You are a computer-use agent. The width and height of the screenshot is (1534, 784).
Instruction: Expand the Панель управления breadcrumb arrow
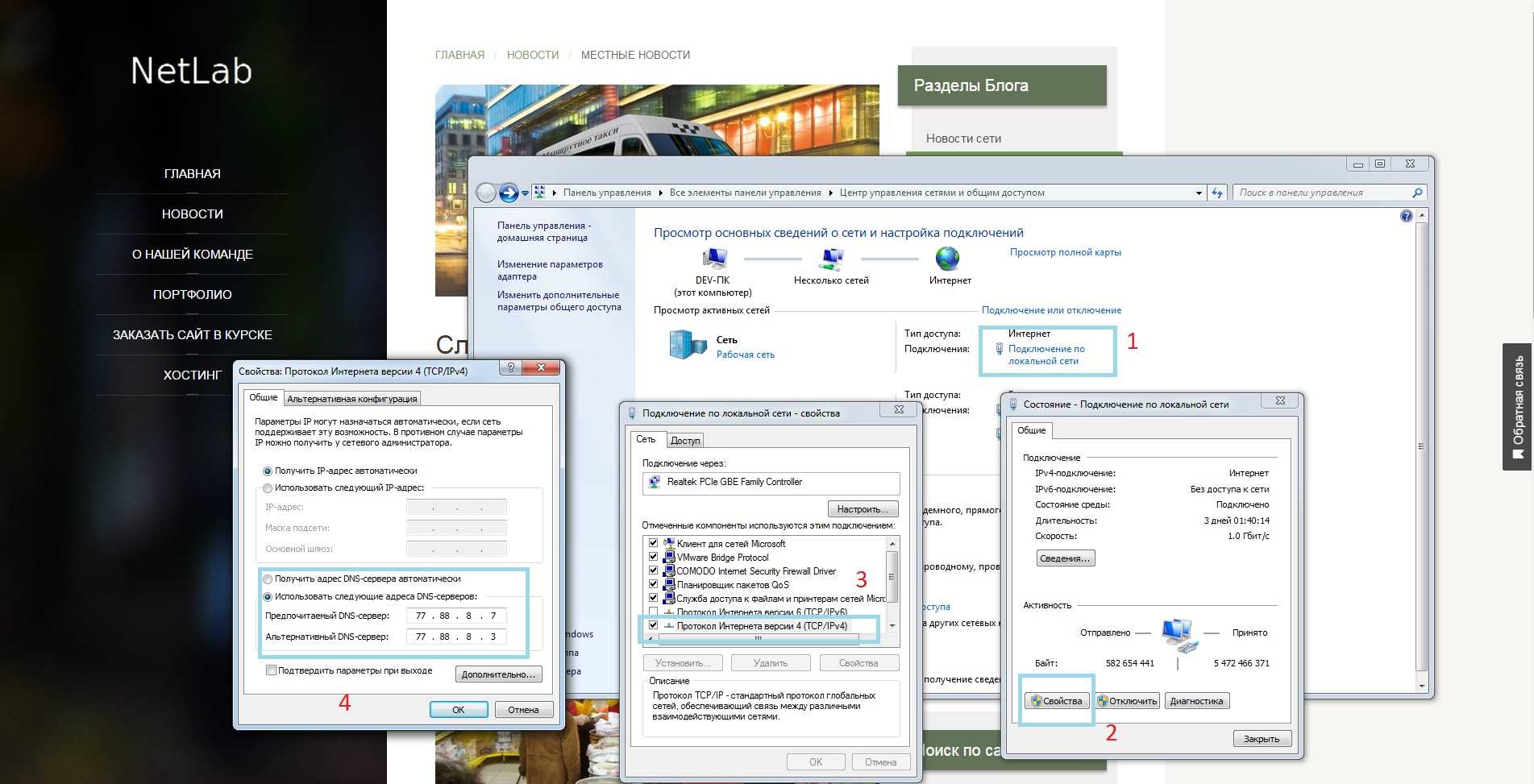tap(661, 193)
